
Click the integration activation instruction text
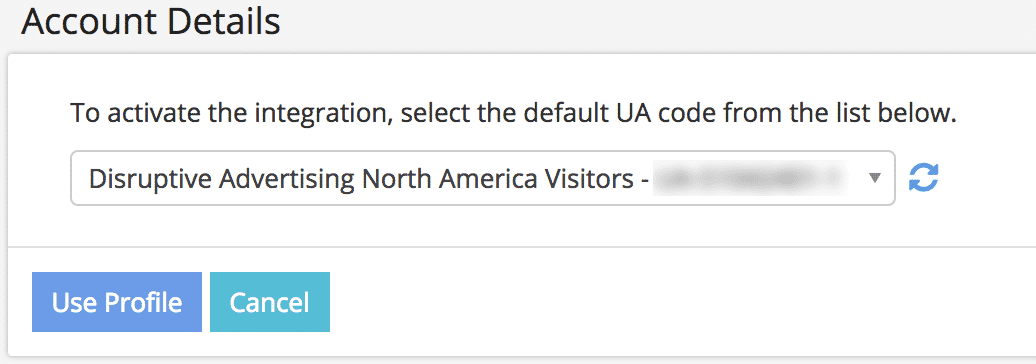coord(513,114)
